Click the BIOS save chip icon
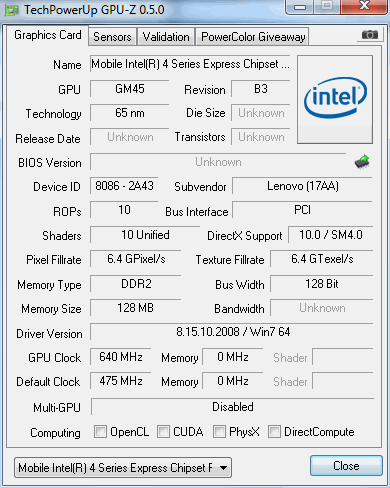This screenshot has width=390, height=488. (x=362, y=162)
